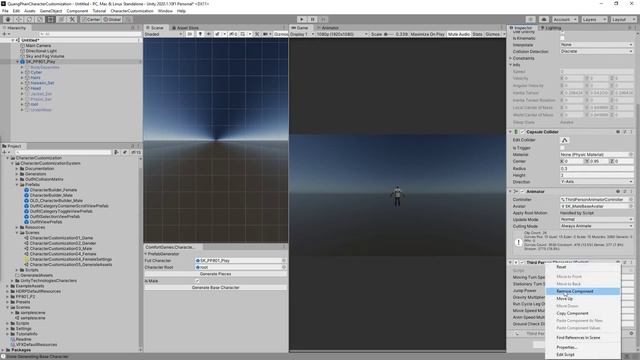Open Capsule Collider help icon
This screenshot has height=360, width=640.
pos(618,132)
